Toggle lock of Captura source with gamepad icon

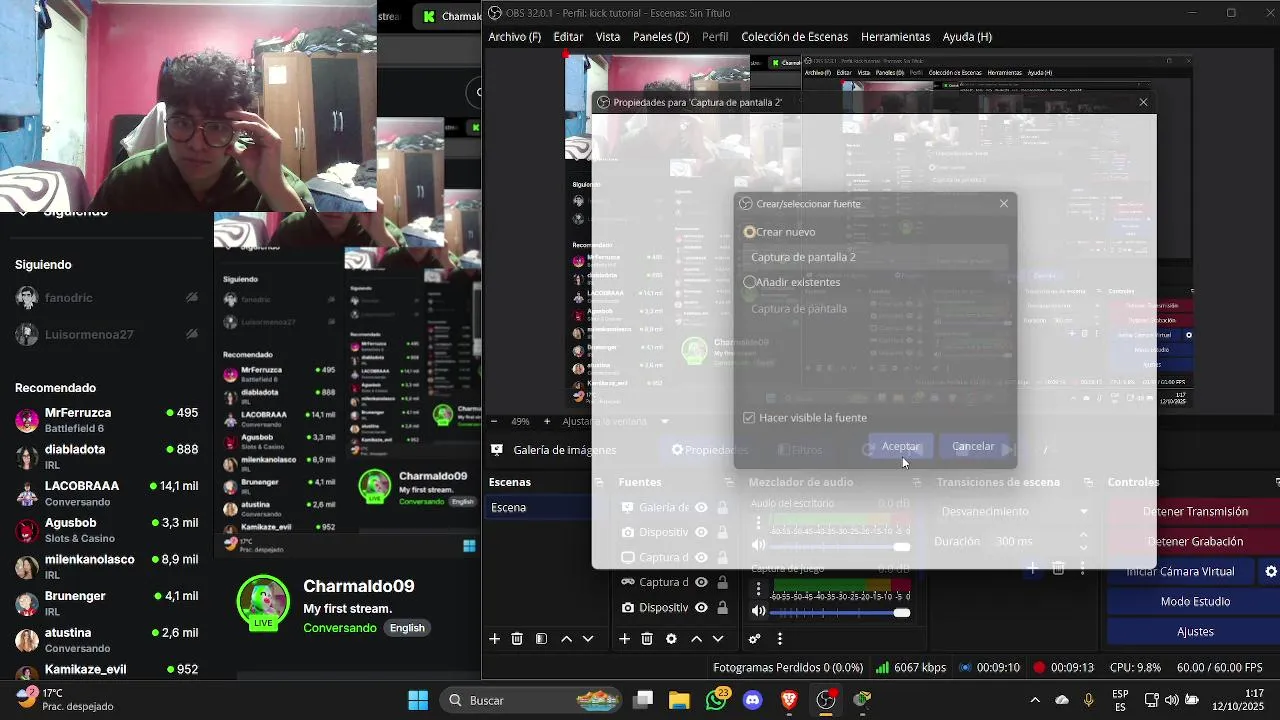[722, 582]
